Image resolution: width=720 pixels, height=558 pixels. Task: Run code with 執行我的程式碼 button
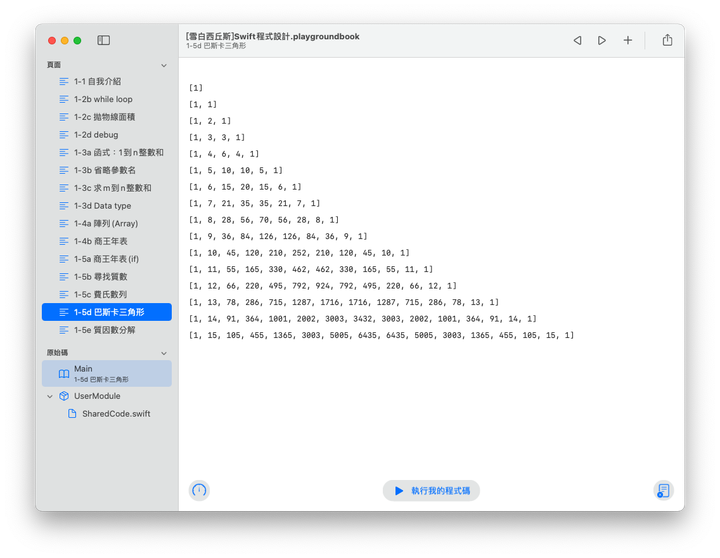431,490
